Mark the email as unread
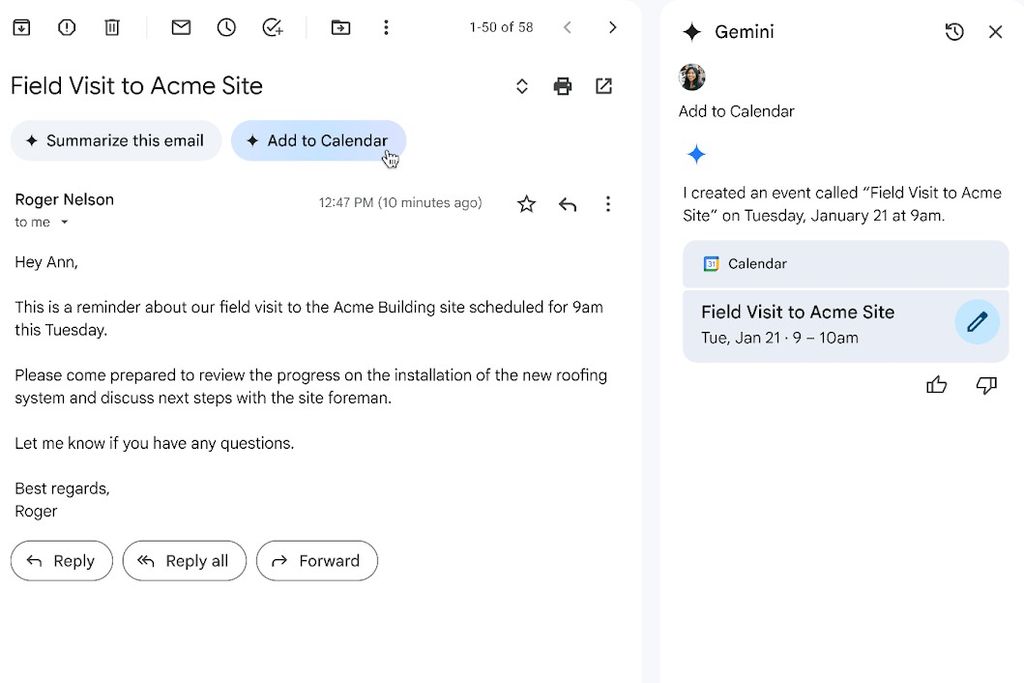The width and height of the screenshot is (1024, 683). coord(180,27)
